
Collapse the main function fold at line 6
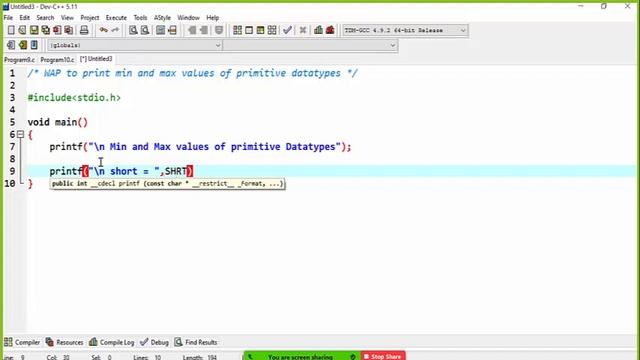coord(20,134)
